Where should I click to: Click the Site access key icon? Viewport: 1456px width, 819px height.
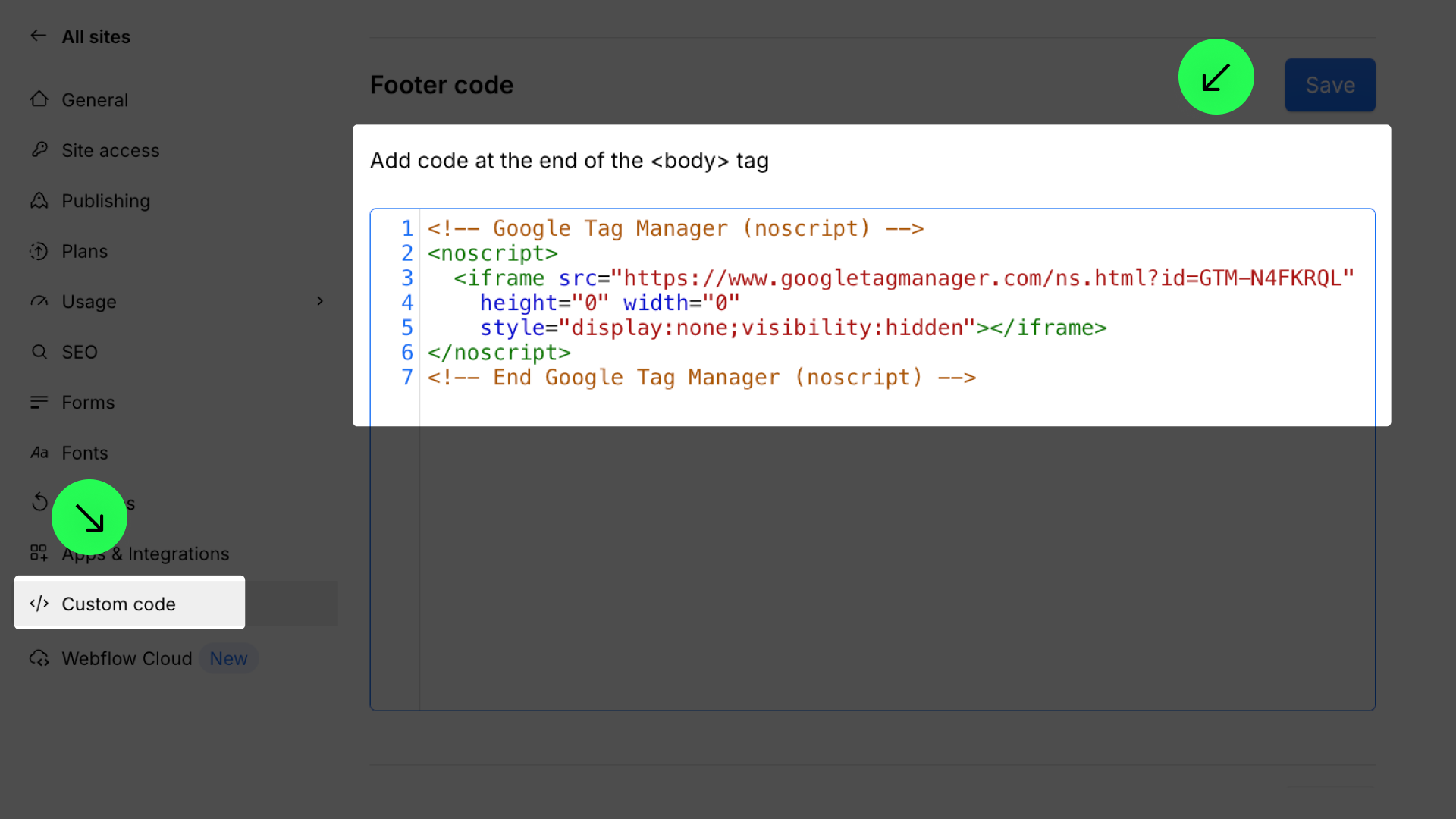point(39,150)
